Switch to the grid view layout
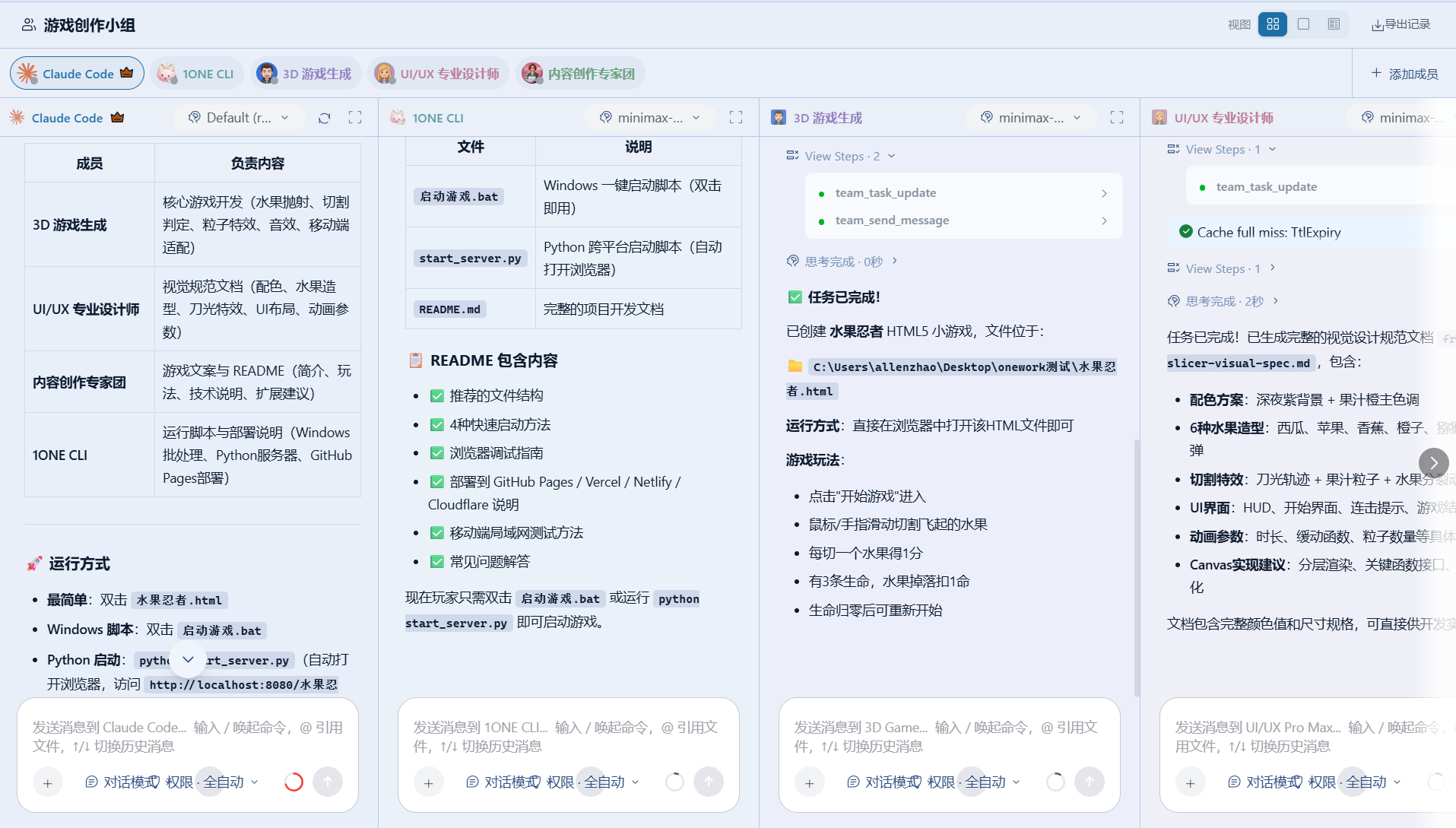 [1273, 24]
